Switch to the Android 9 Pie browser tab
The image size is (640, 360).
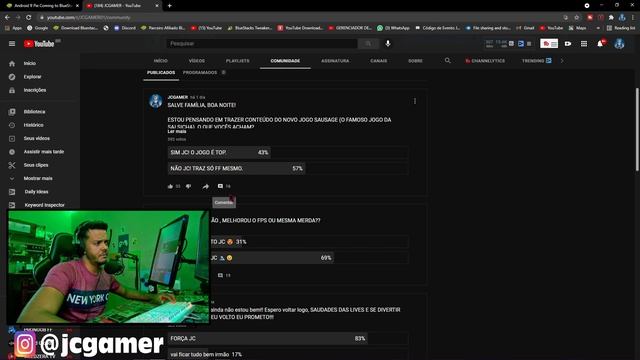pos(41,6)
